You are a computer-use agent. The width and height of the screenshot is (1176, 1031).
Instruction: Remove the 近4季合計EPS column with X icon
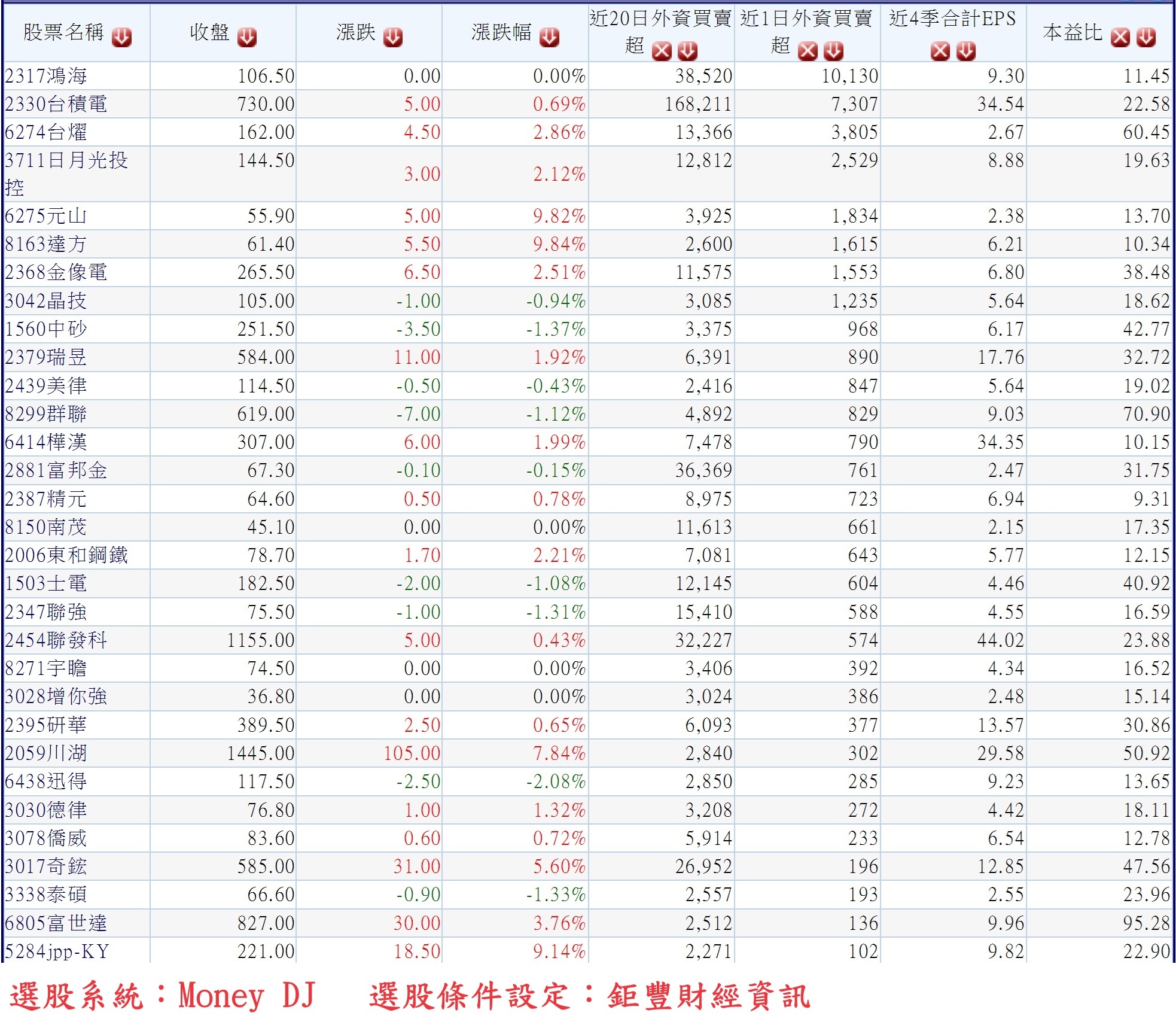pos(940,51)
